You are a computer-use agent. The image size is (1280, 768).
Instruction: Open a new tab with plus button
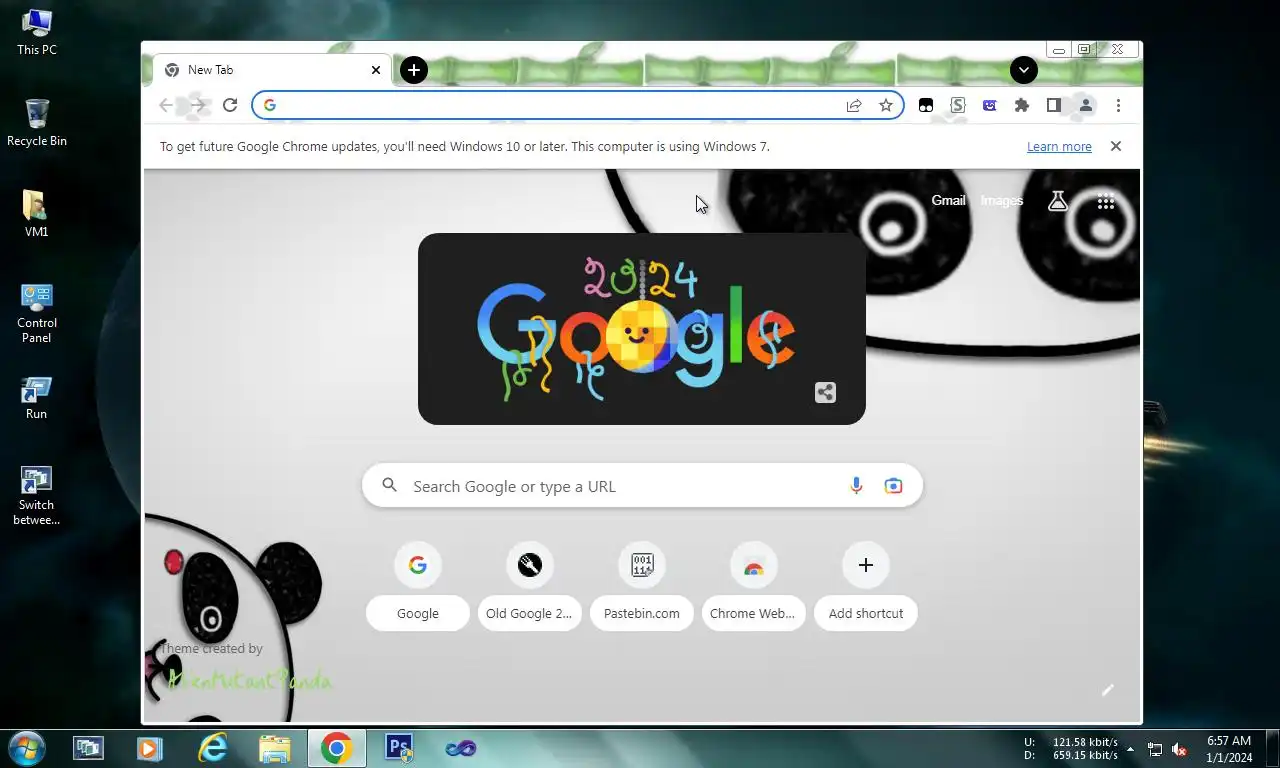(414, 70)
